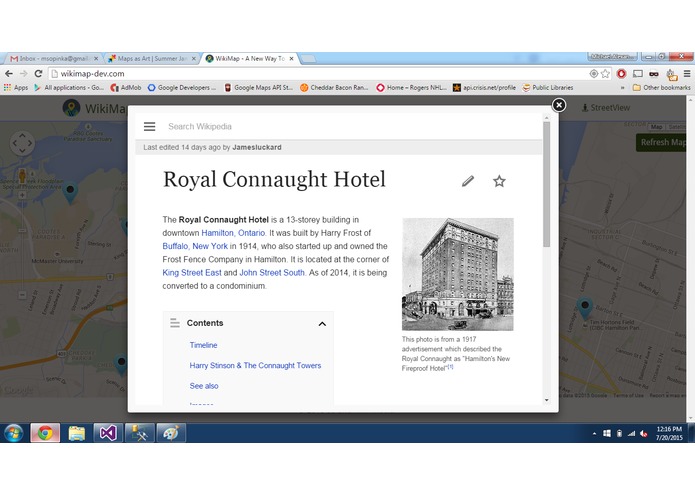Star the Royal Connaught Hotel article
Viewport: 695px width, 494px height.
[x=499, y=181]
